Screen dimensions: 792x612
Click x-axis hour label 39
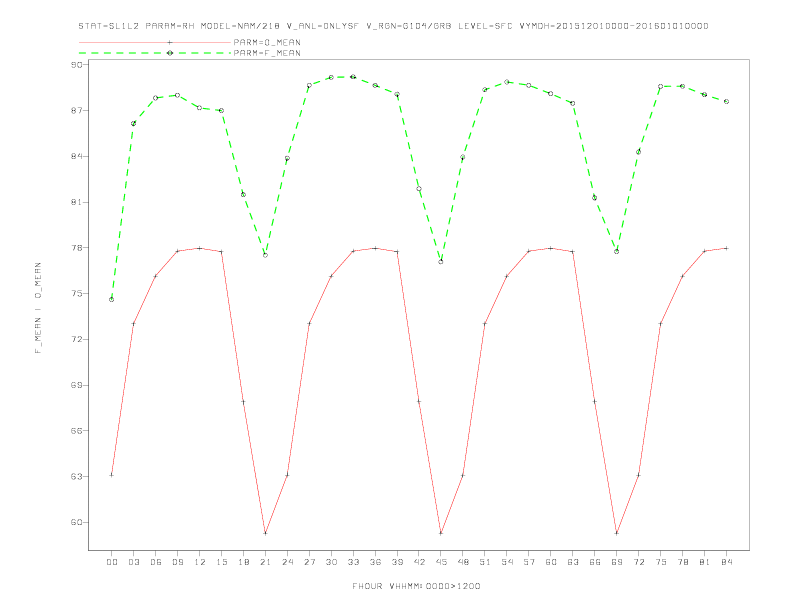397,562
